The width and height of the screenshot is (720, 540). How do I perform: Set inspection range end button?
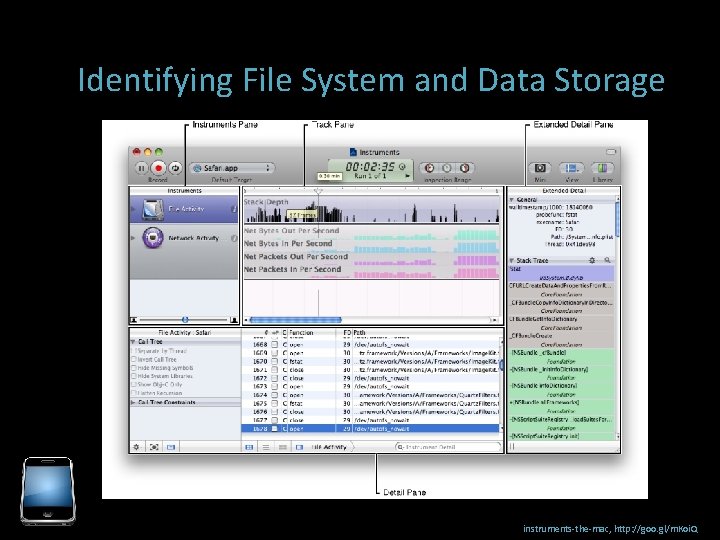[465, 168]
